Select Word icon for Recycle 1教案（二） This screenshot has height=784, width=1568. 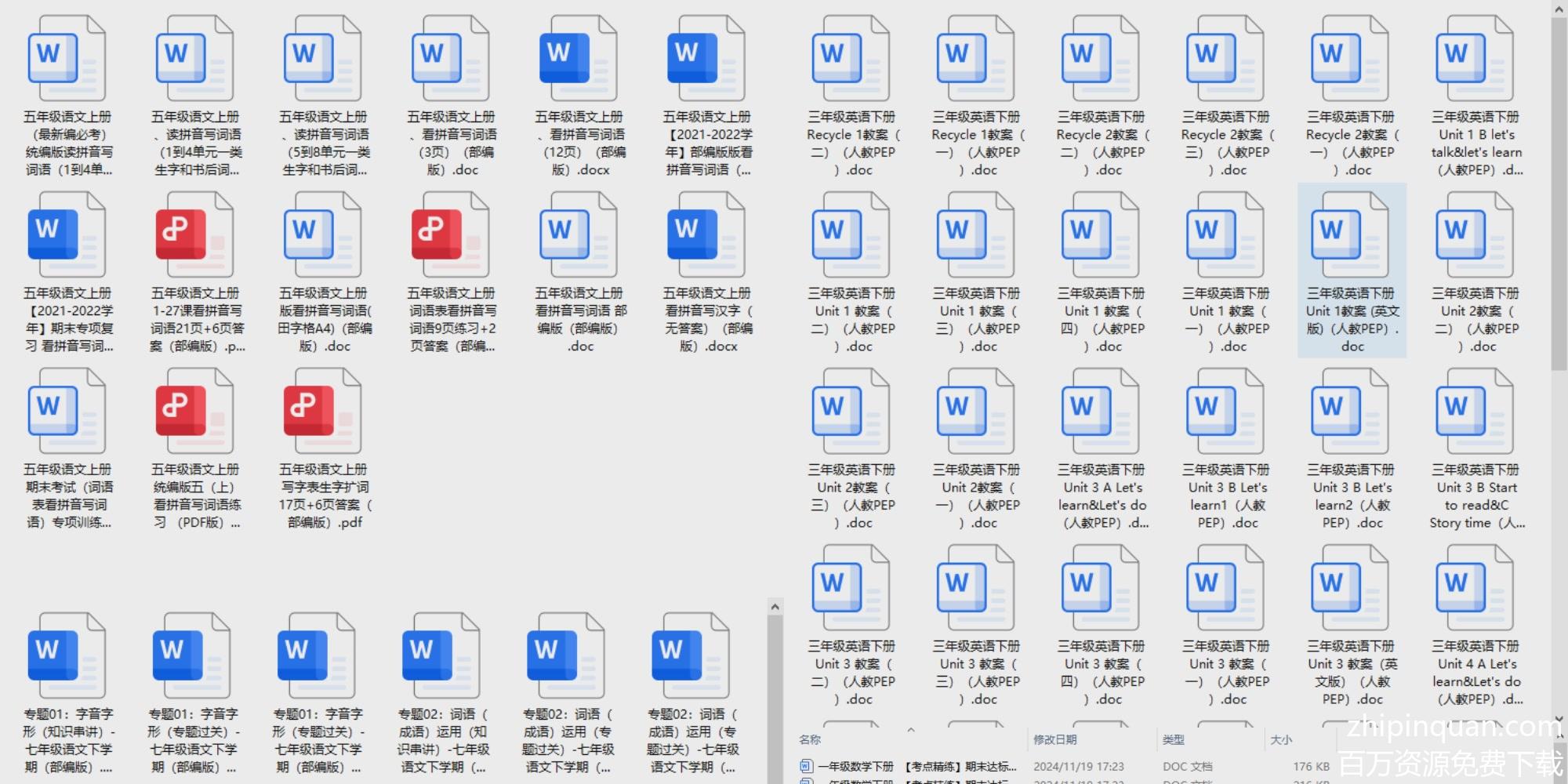pyautogui.click(x=851, y=60)
